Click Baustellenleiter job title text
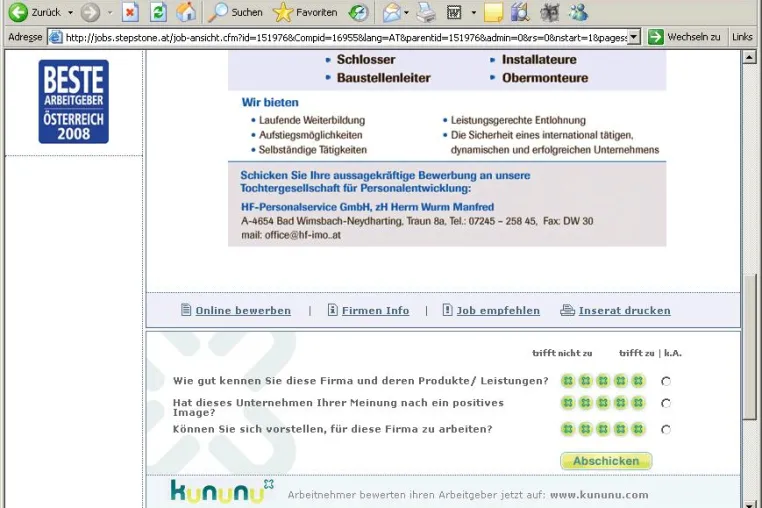This screenshot has width=762, height=508. pos(384,78)
